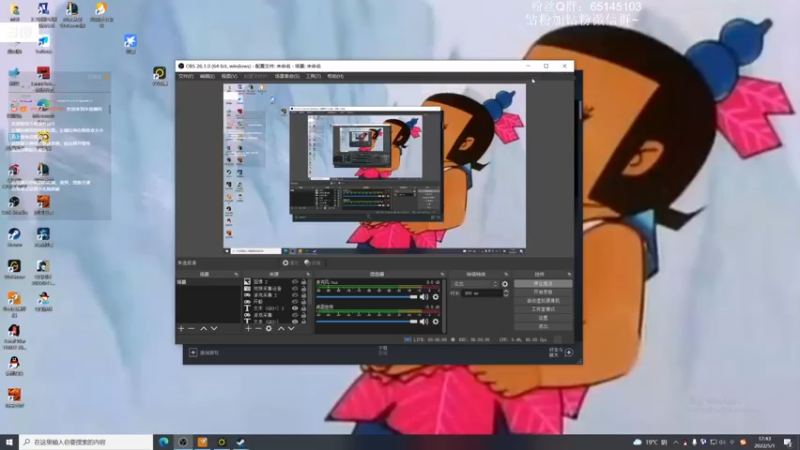The image size is (800, 450).
Task: Toggle visibility of the 视频采集设备 source
Action: 295,288
